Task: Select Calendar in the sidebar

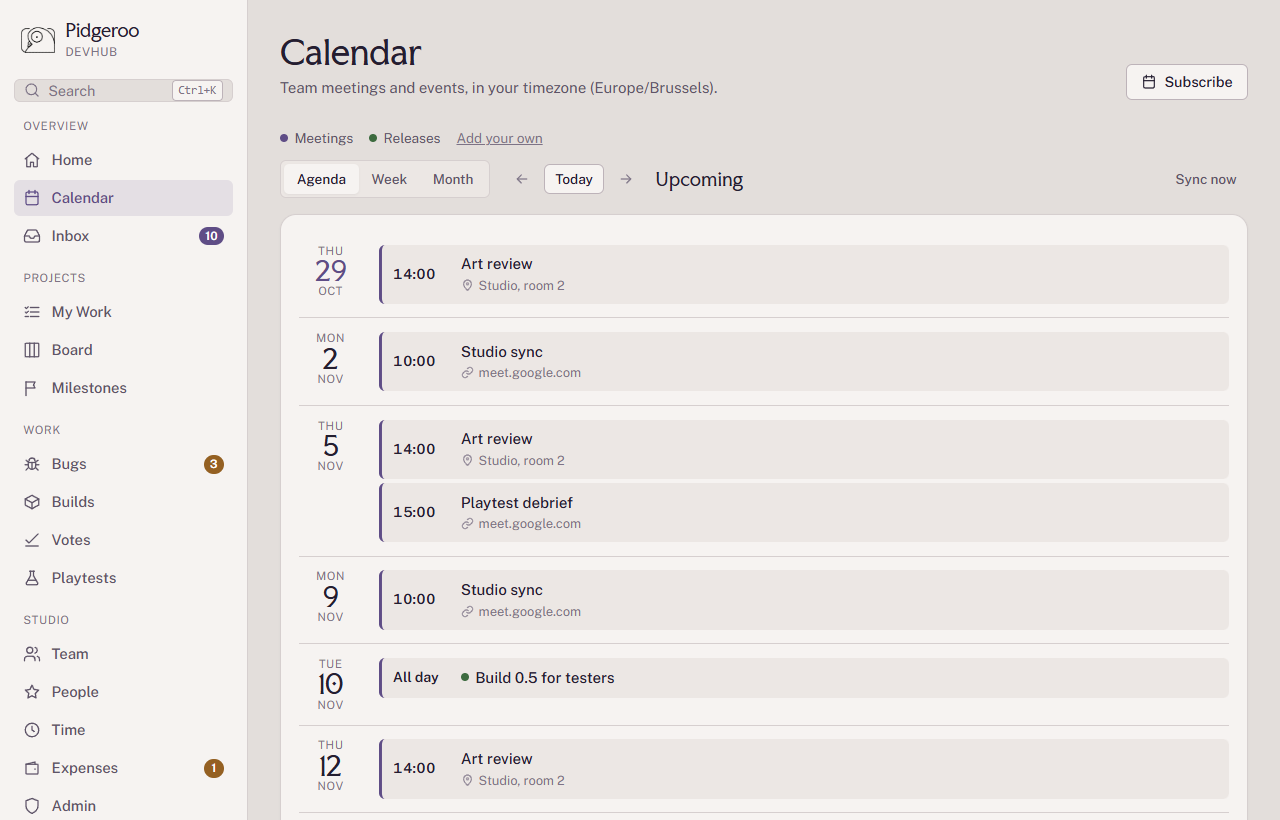Action: (x=123, y=198)
